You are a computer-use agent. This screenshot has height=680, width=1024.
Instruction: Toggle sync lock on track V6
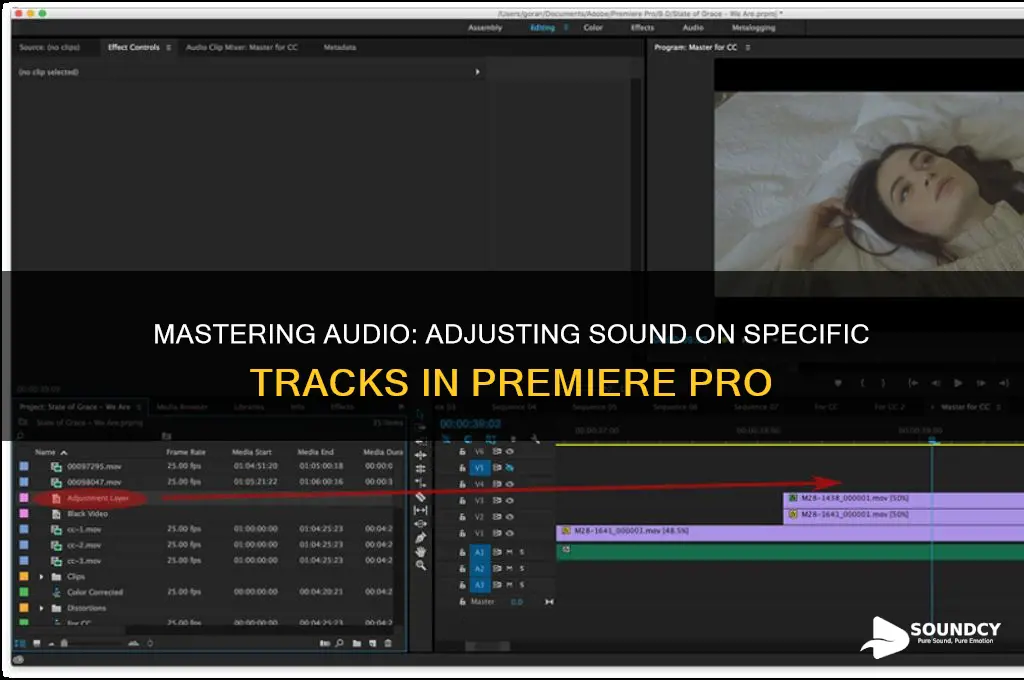click(x=497, y=451)
